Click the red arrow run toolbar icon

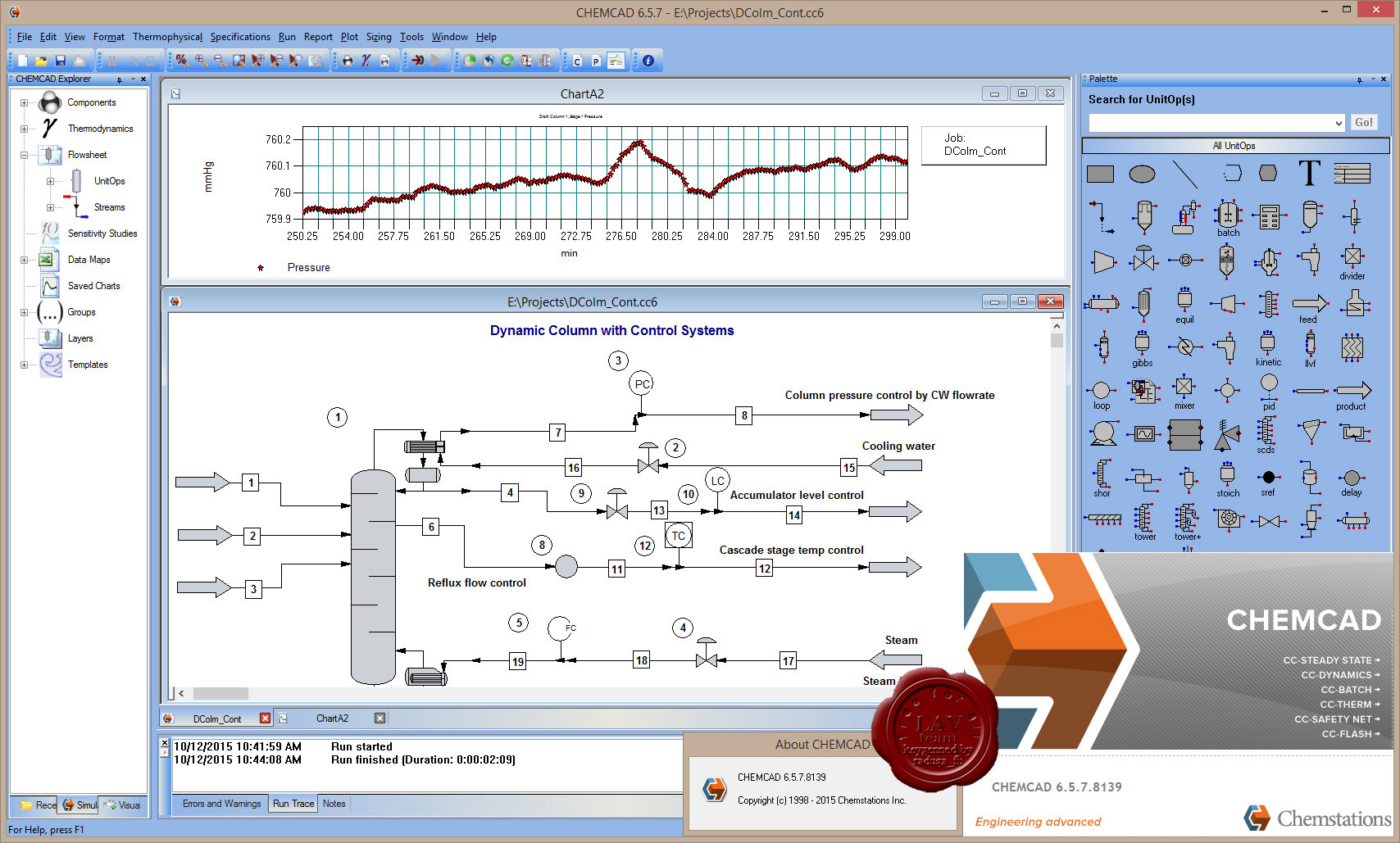tap(418, 61)
